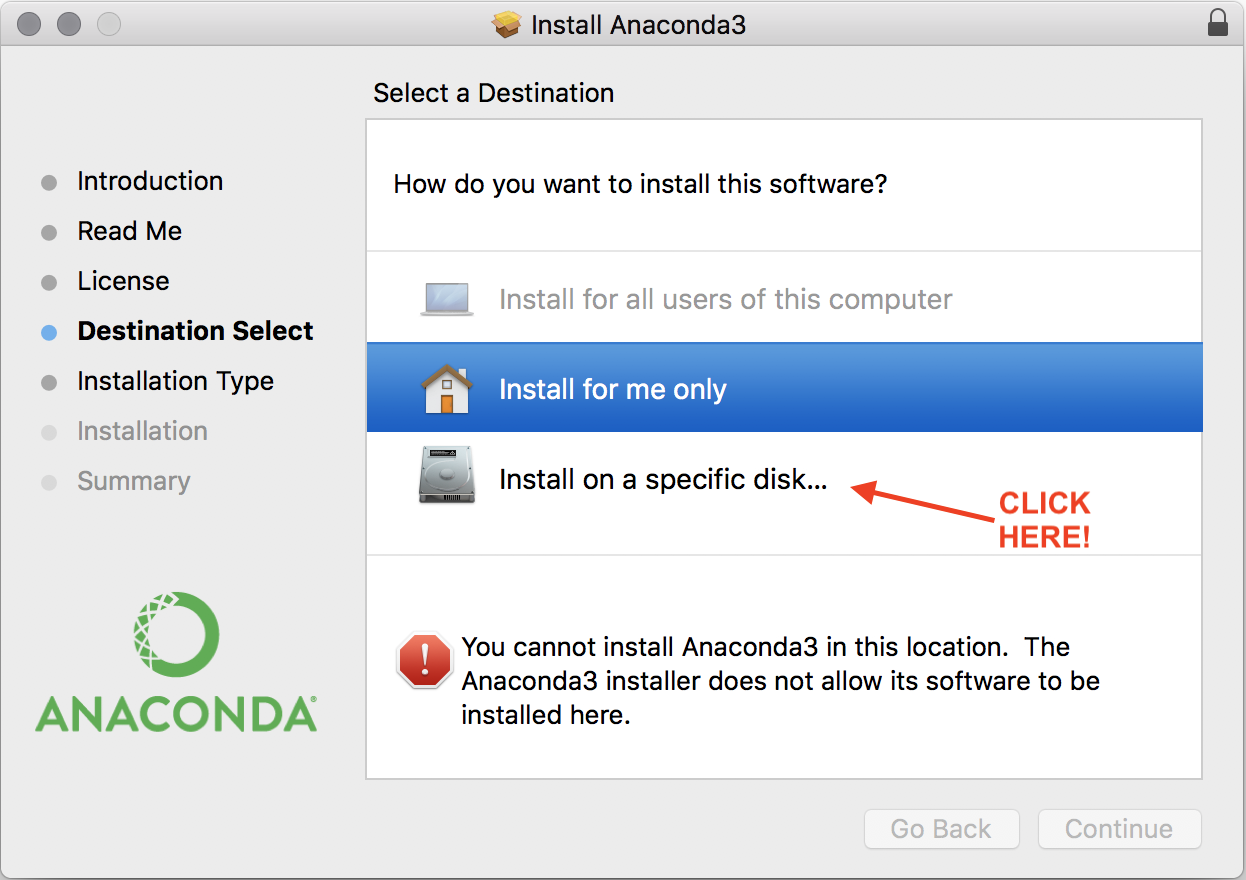Click the Installation step in sidebar
This screenshot has width=1246, height=880.
pos(142,431)
